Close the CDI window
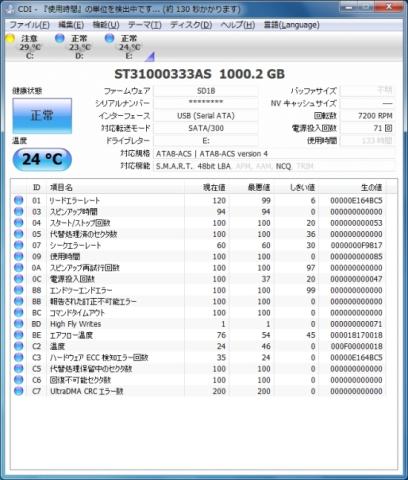The image size is (408, 480). (x=389, y=6)
